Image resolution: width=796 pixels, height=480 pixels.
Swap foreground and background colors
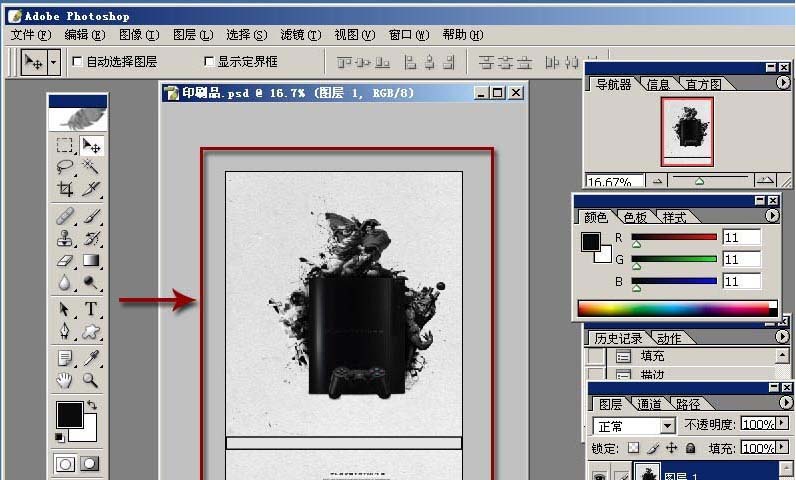92,405
